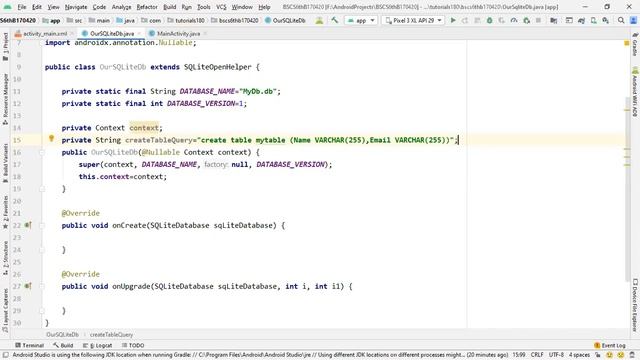The width and height of the screenshot is (640, 360).
Task: Click the java folder in navigation bar
Action: (126, 20)
